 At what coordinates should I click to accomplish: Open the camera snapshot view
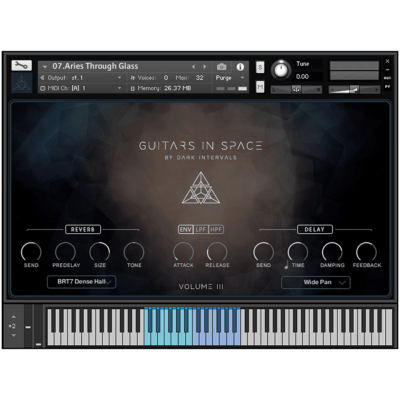click(x=221, y=67)
